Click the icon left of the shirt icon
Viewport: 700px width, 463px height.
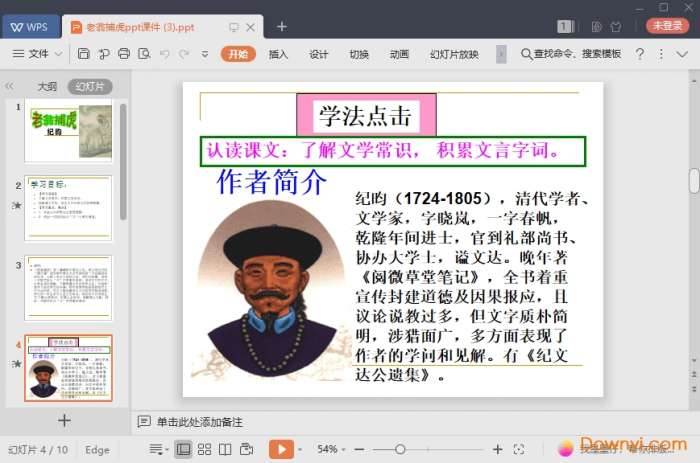point(596,27)
